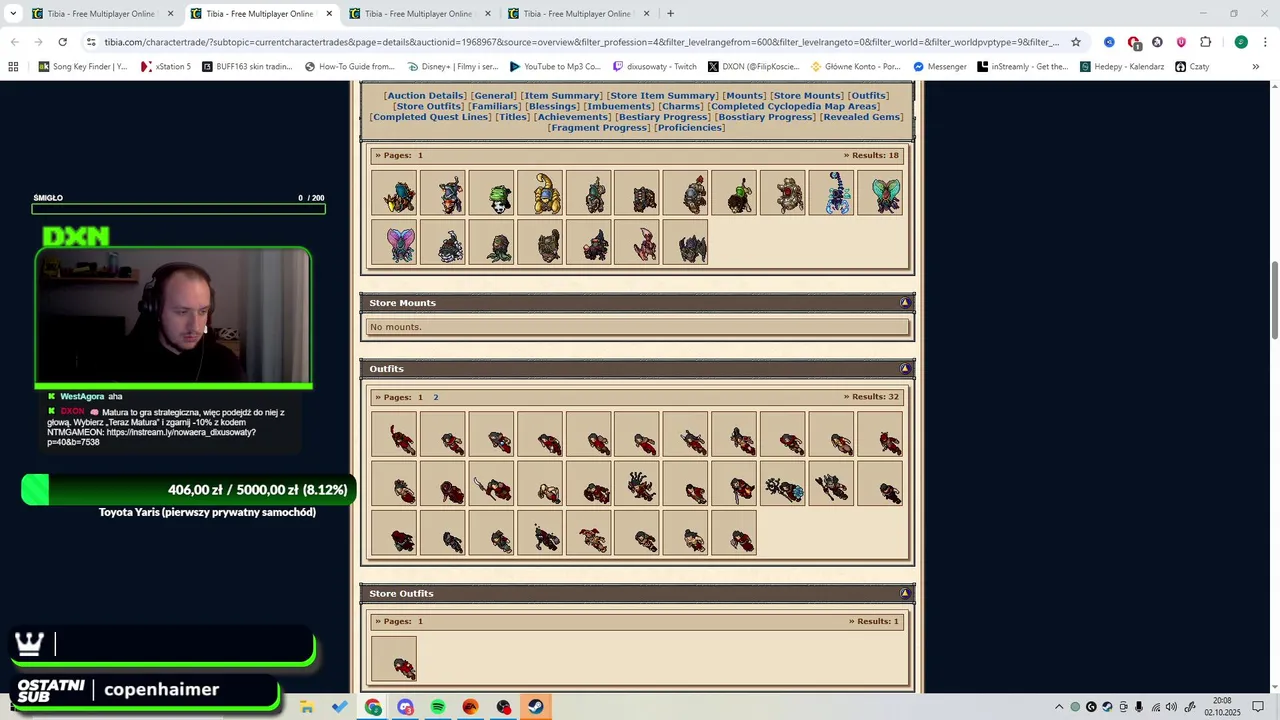Collapse the Store Outfits section arrow
The width and height of the screenshot is (1280, 720).
tap(905, 593)
